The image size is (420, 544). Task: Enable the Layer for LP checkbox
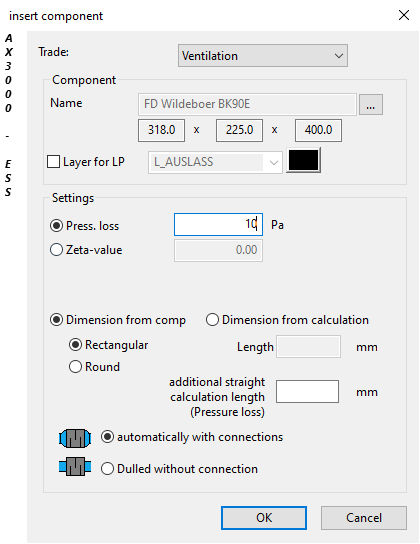pyautogui.click(x=53, y=162)
